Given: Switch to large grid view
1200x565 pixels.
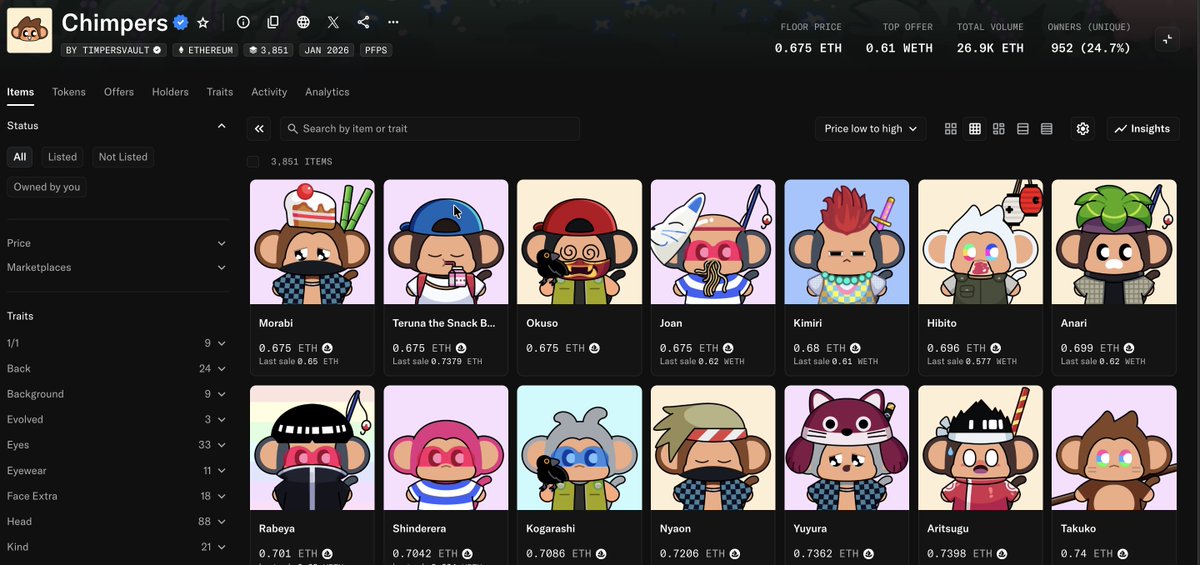Looking at the screenshot, I should pos(951,129).
